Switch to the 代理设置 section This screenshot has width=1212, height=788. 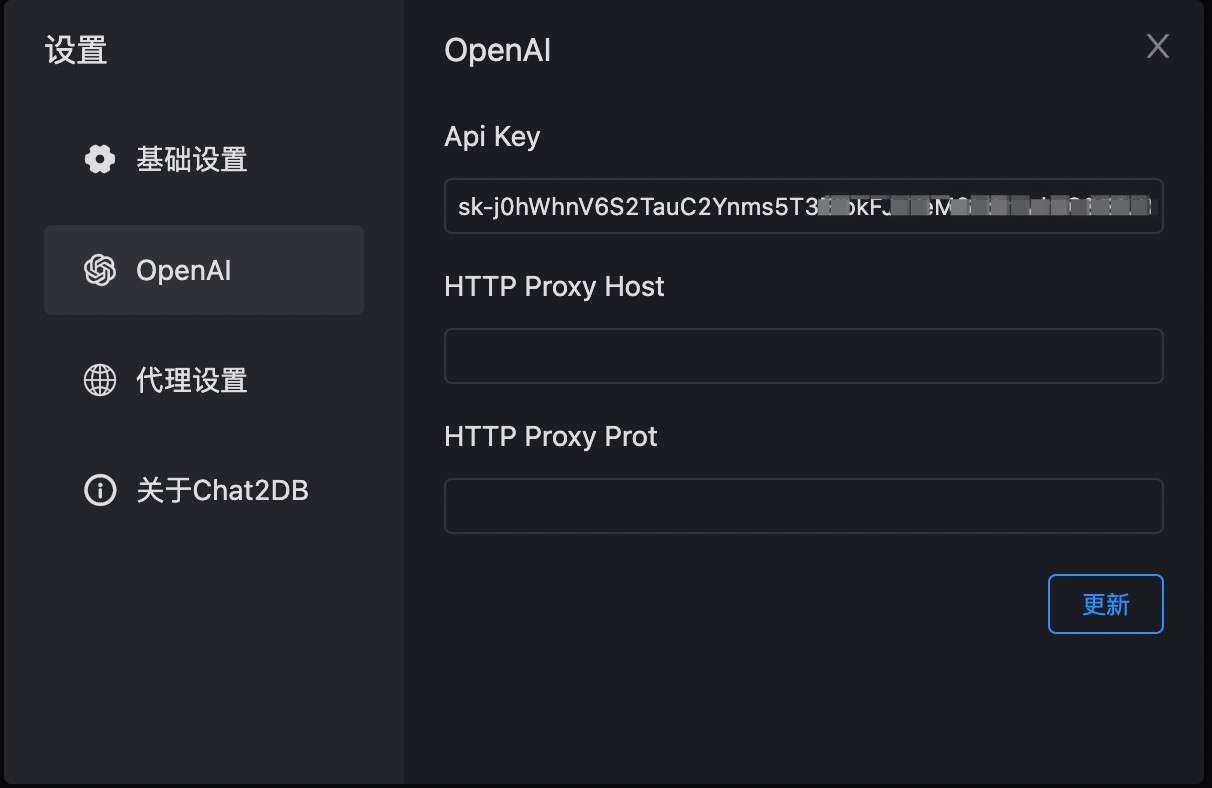click(x=204, y=380)
